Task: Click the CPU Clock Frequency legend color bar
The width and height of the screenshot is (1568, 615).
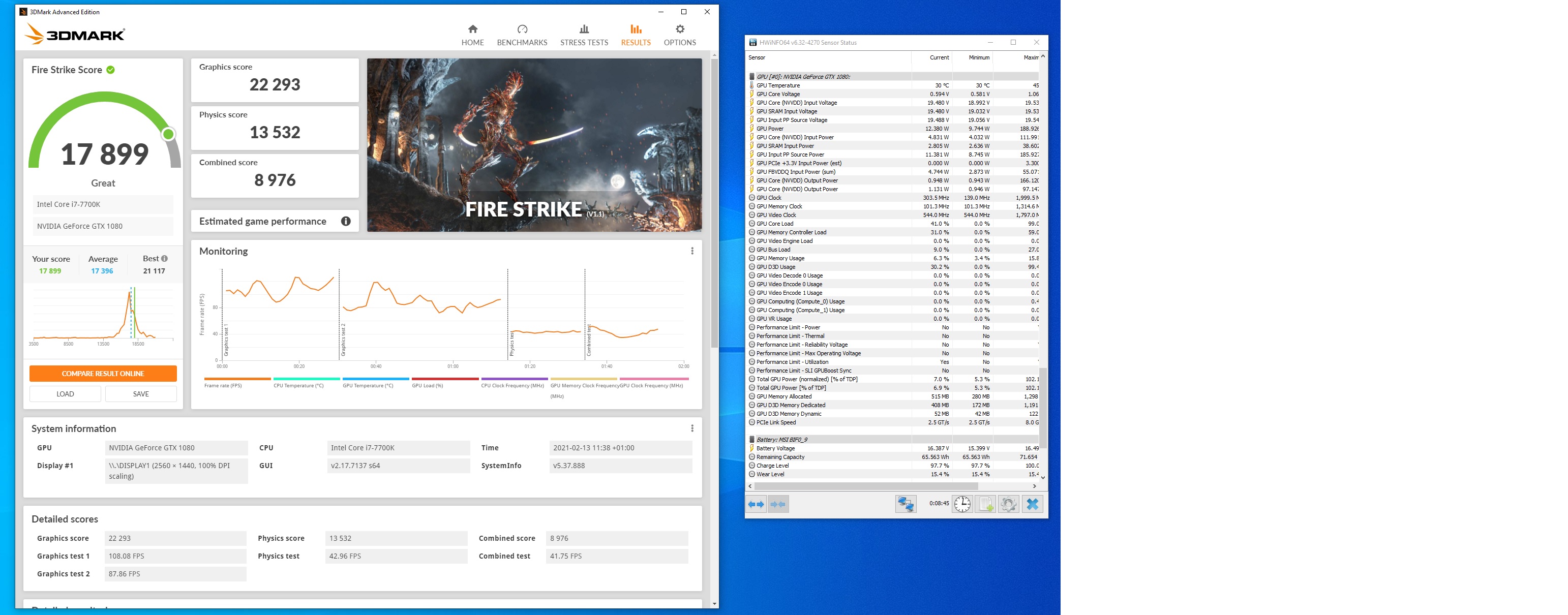Action: click(x=515, y=379)
